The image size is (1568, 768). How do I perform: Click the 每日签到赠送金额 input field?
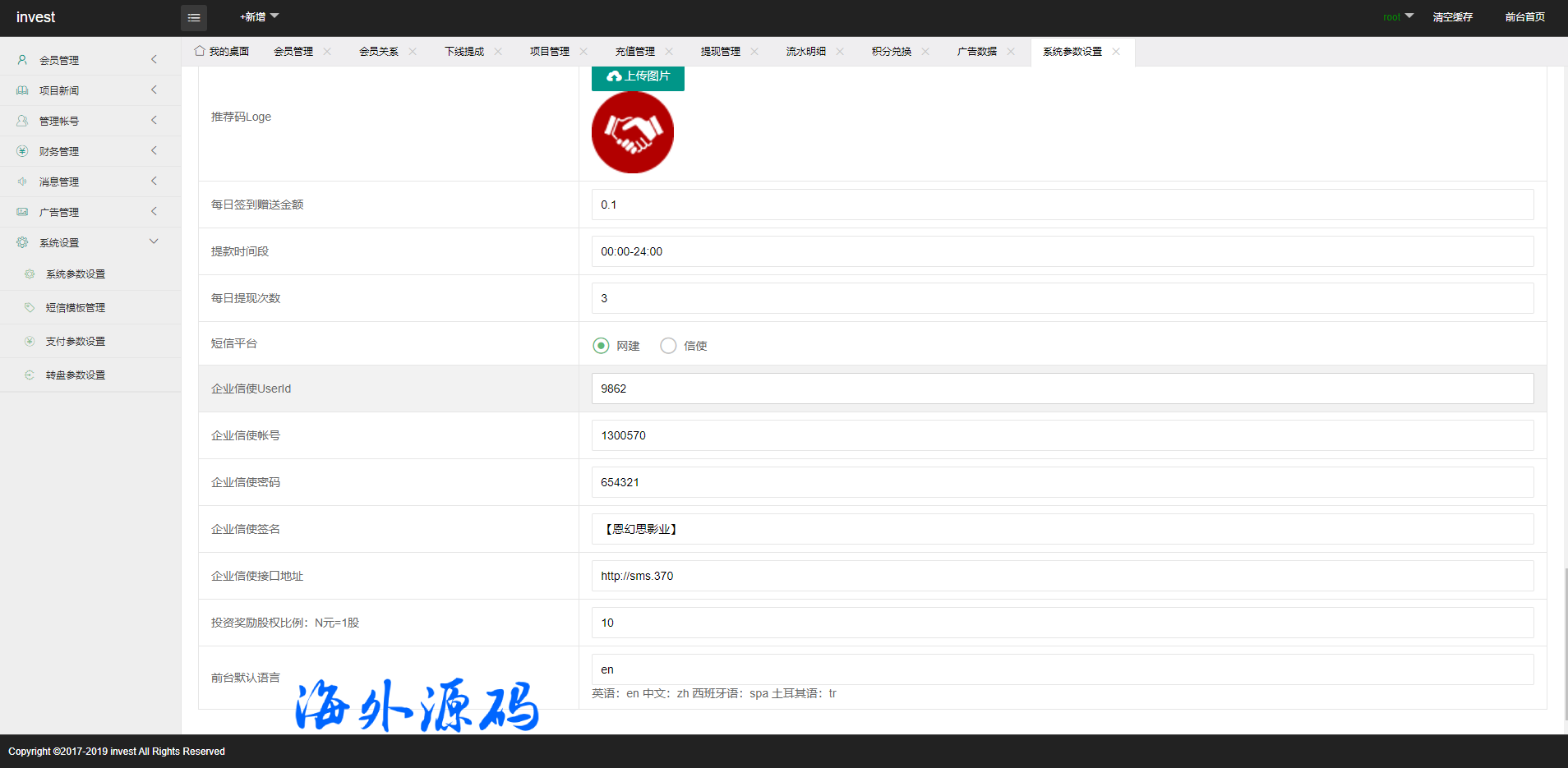(x=1062, y=205)
